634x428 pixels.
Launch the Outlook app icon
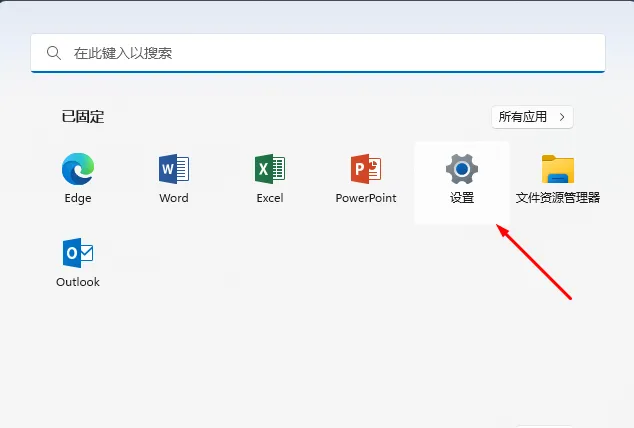tap(78, 253)
